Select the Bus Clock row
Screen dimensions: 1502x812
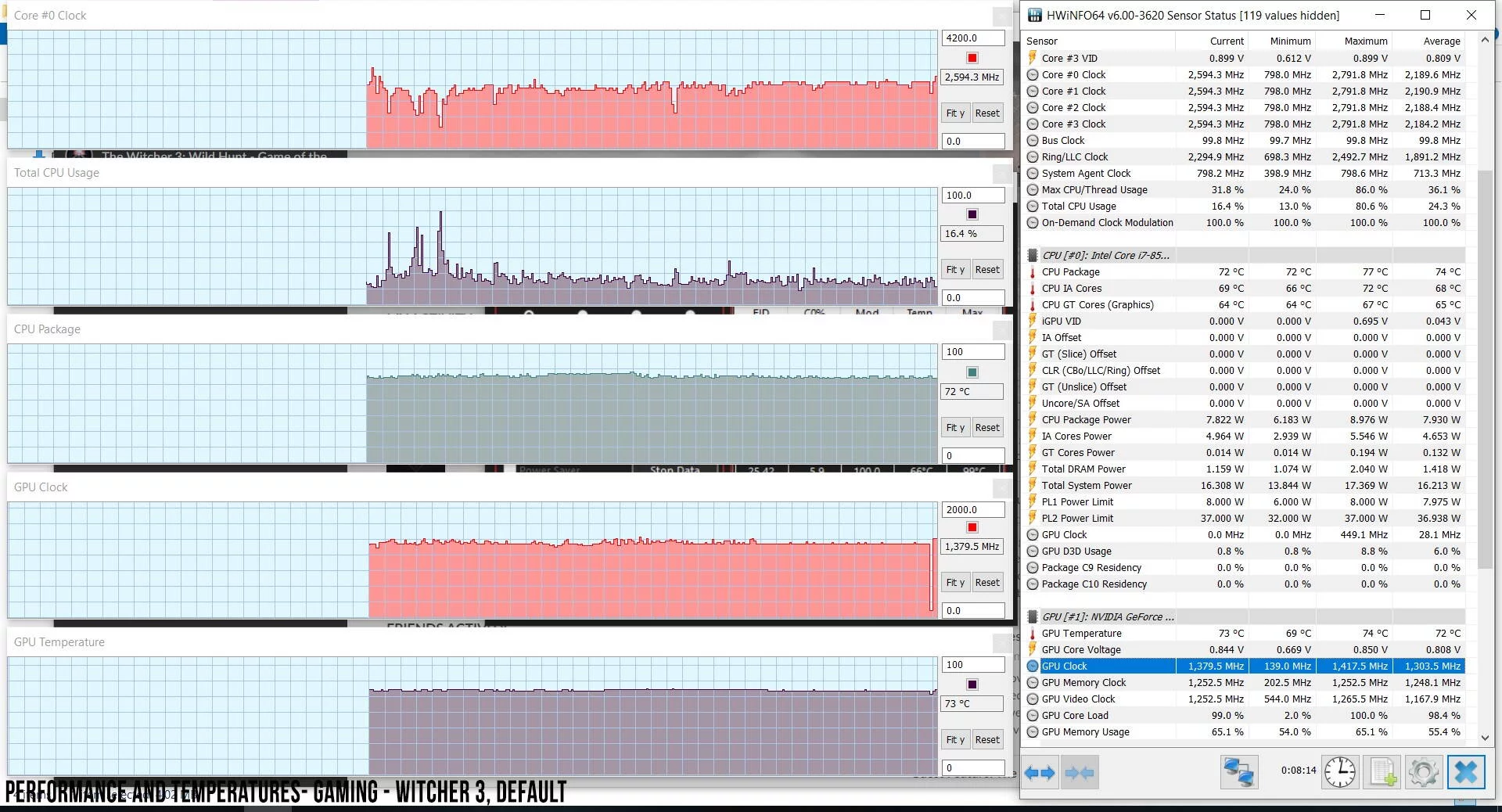pos(1244,140)
